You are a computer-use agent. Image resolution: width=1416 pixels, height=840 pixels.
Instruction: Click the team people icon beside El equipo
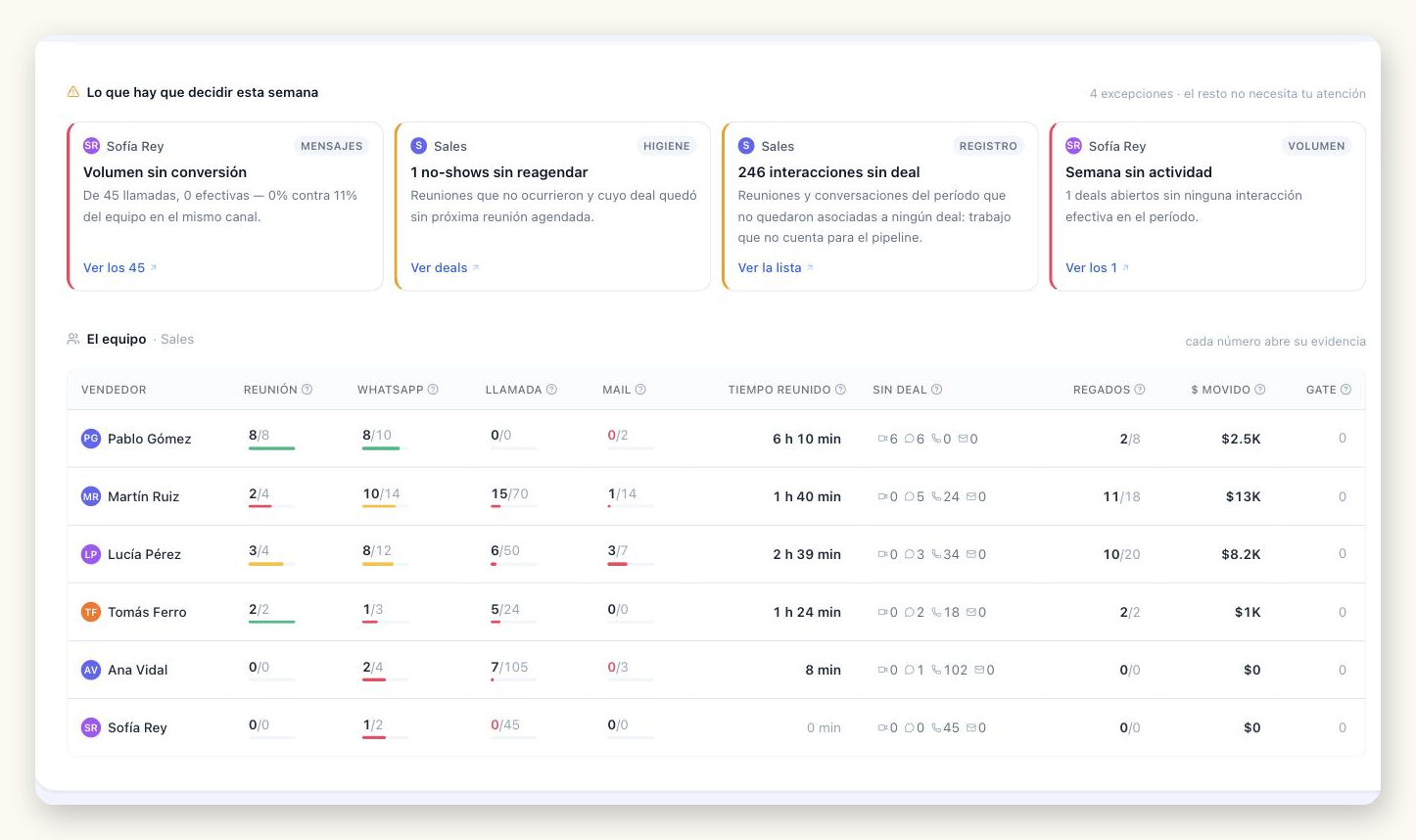[73, 339]
